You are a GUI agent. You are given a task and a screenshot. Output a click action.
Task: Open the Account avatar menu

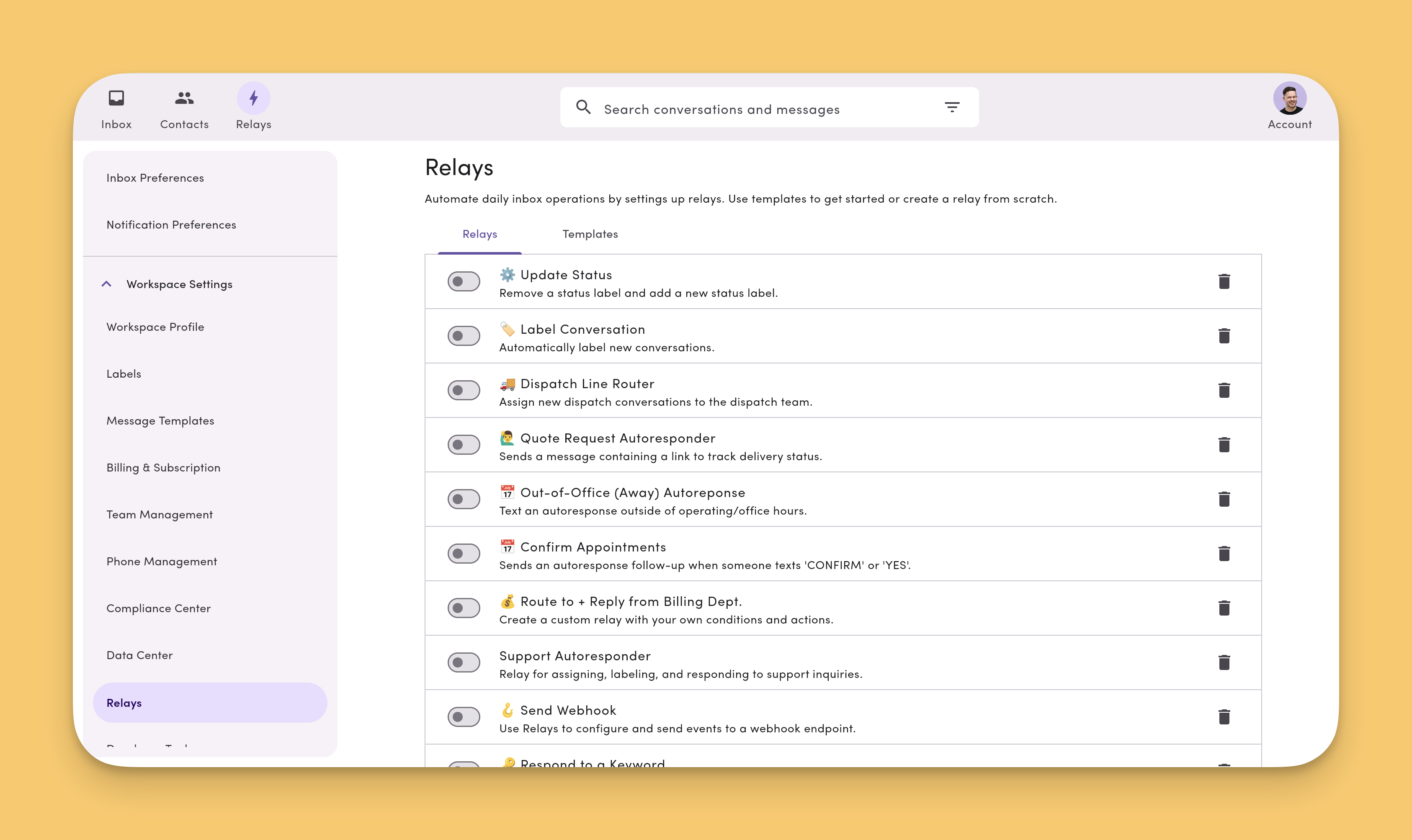click(1289, 100)
